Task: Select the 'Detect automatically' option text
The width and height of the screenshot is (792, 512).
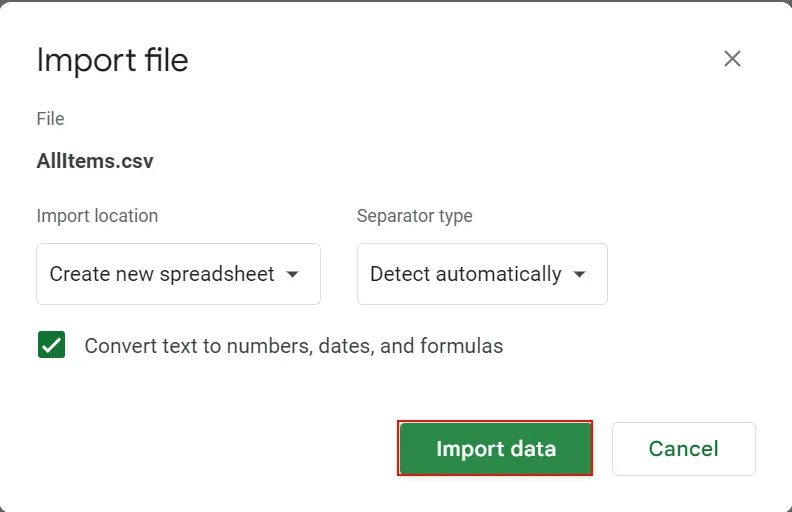Action: 465,274
